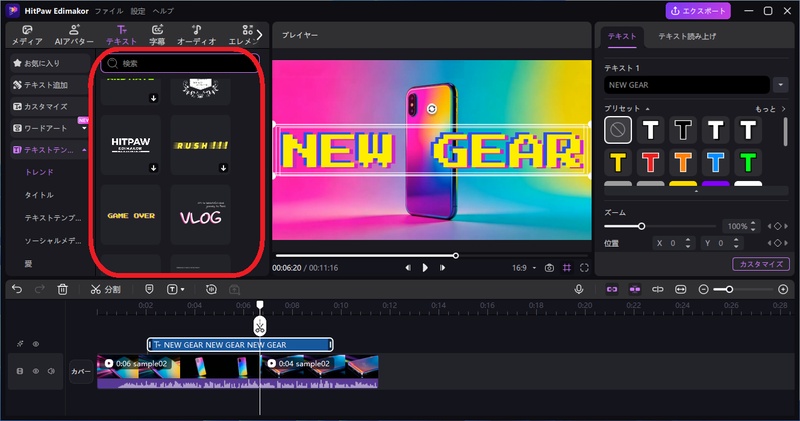Delete the selected clip
Image resolution: width=800 pixels, height=421 pixels.
(x=62, y=289)
